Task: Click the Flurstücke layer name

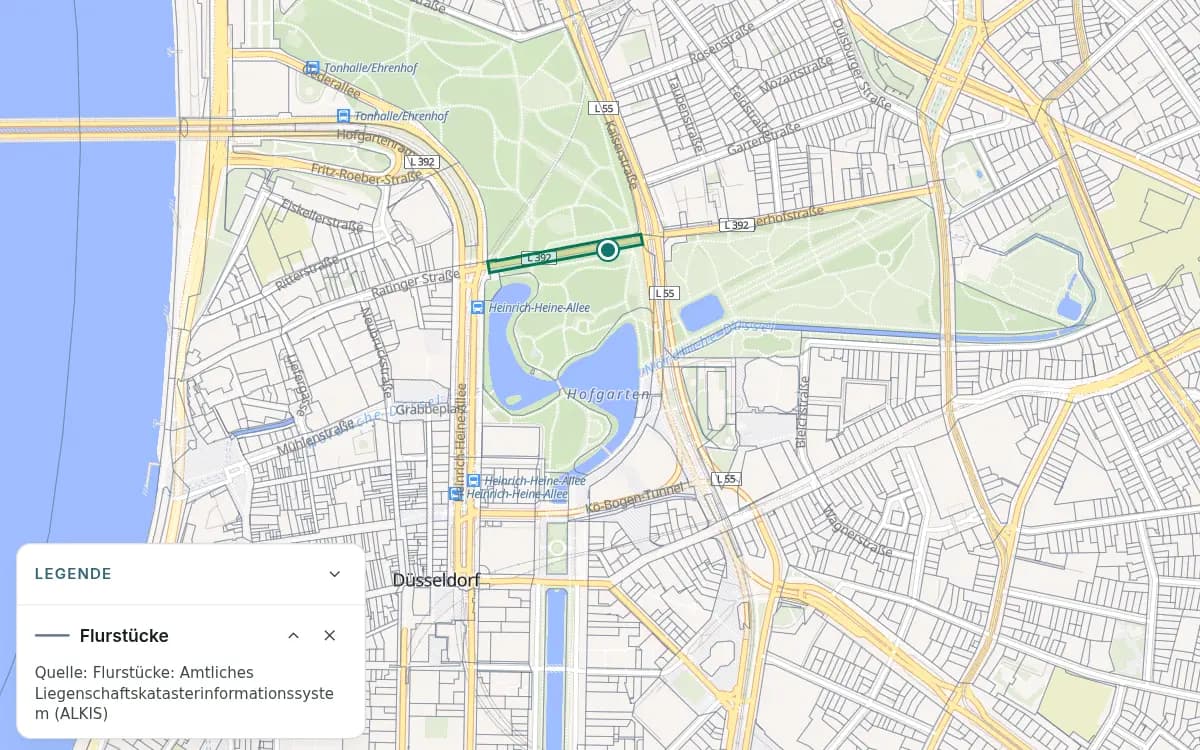Action: [124, 636]
